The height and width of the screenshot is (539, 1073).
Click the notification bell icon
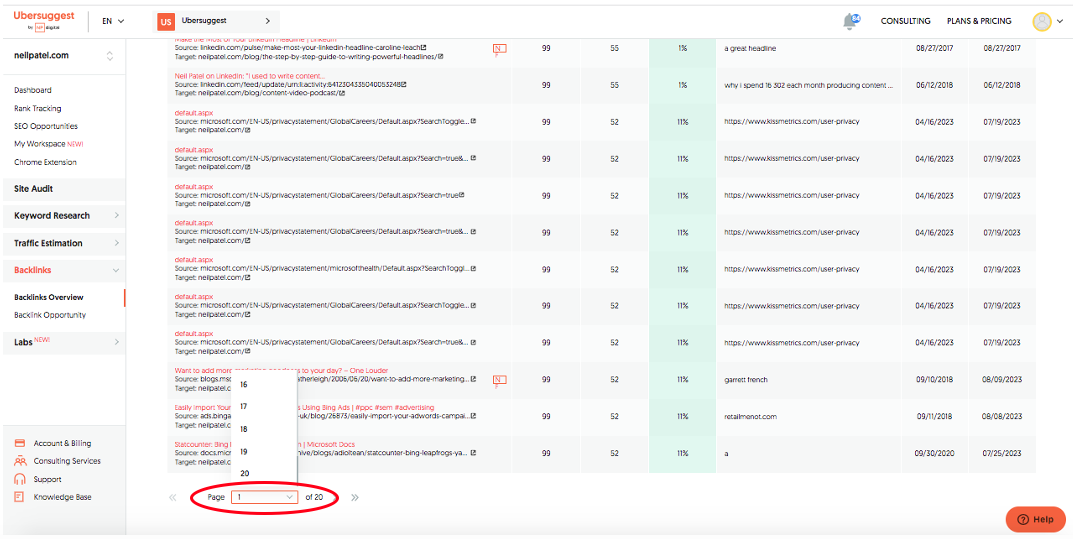850,21
